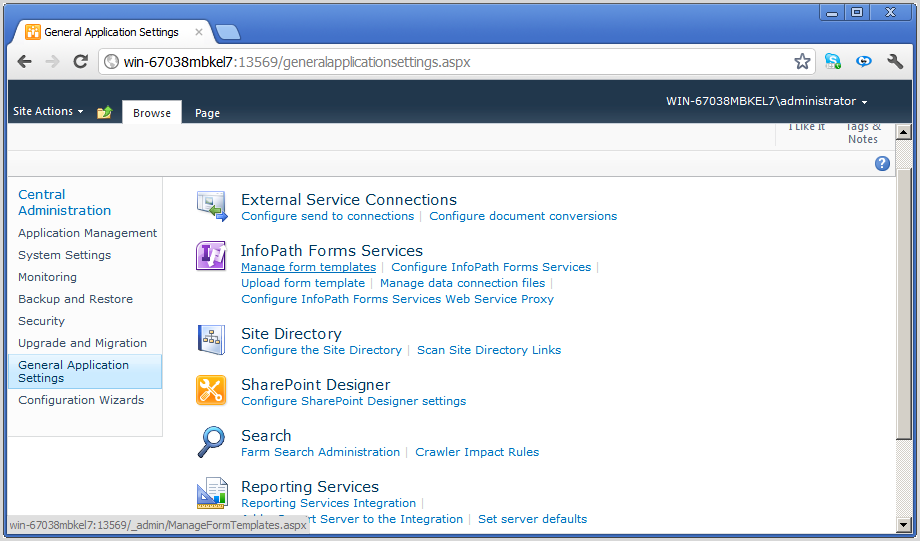Reload the page with the refresh icon
The height and width of the screenshot is (541, 920).
[80, 62]
